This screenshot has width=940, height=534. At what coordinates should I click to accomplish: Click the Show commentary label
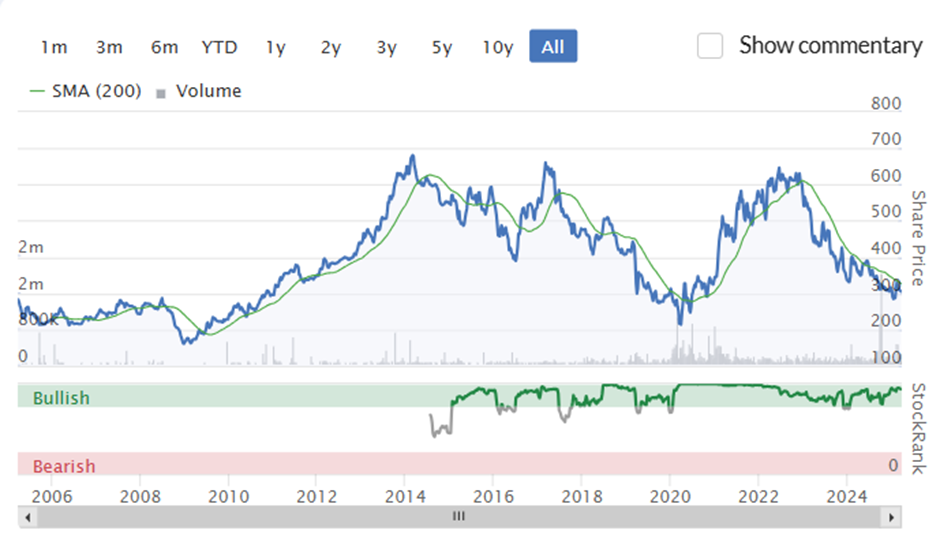pos(830,46)
